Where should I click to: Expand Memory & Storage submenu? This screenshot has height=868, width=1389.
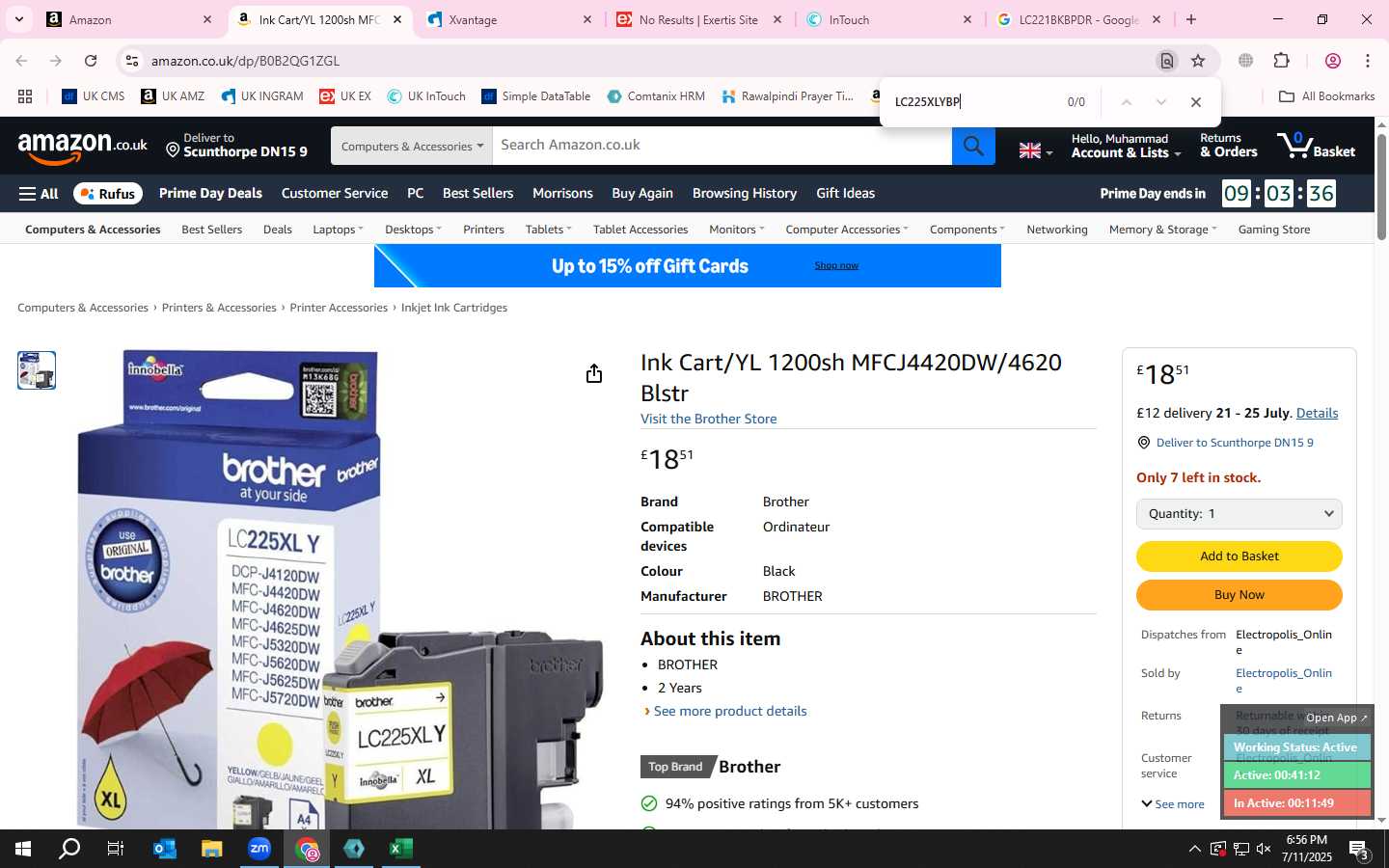[x=1162, y=230]
